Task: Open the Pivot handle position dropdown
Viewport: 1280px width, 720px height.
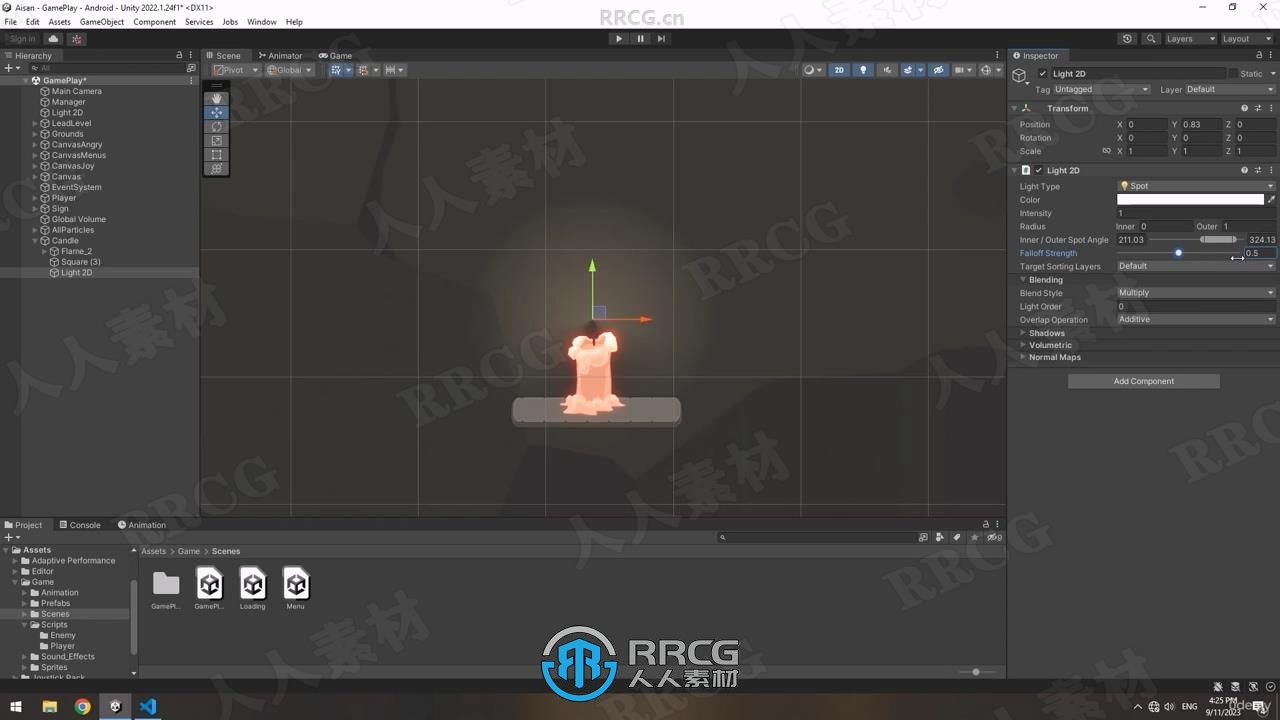Action: [237, 70]
